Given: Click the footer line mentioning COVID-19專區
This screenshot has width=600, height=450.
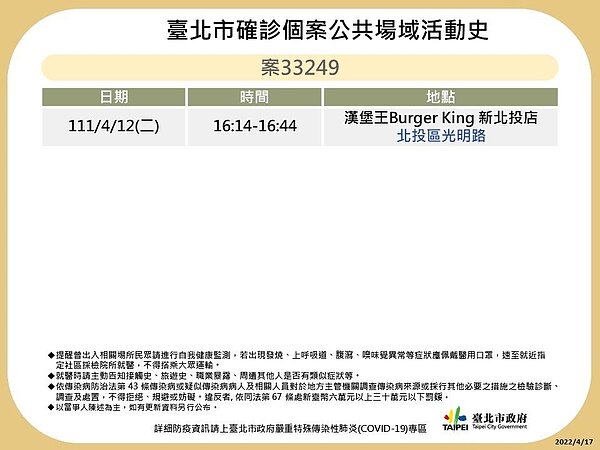Looking at the screenshot, I should click(x=290, y=429).
